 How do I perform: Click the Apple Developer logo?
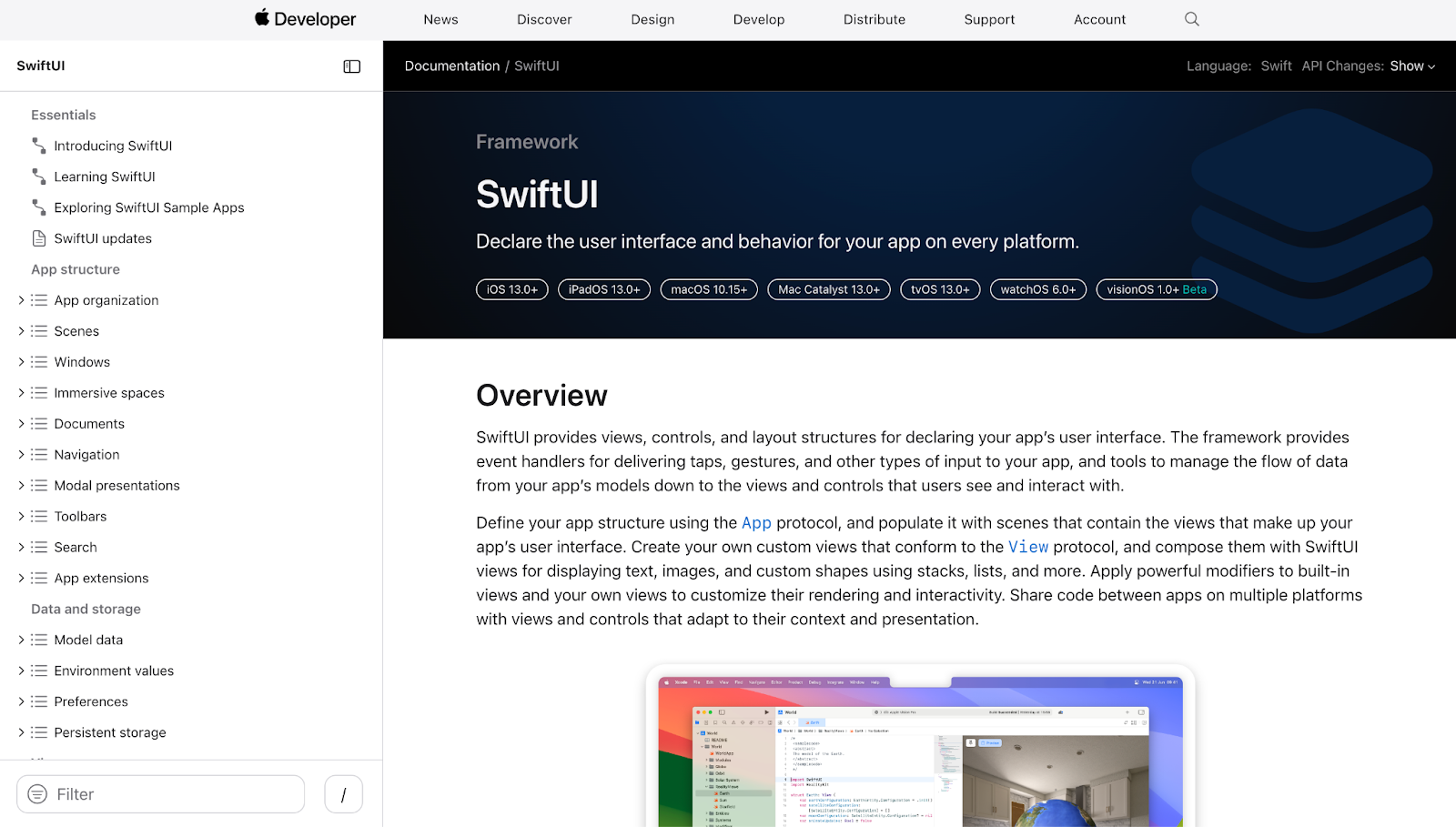pyautogui.click(x=305, y=18)
